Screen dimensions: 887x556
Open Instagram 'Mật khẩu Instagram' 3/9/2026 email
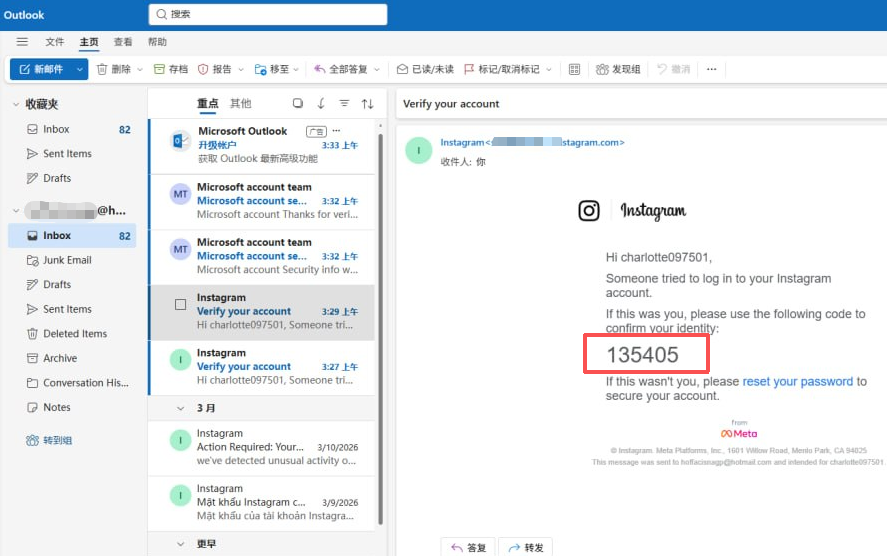pos(262,502)
